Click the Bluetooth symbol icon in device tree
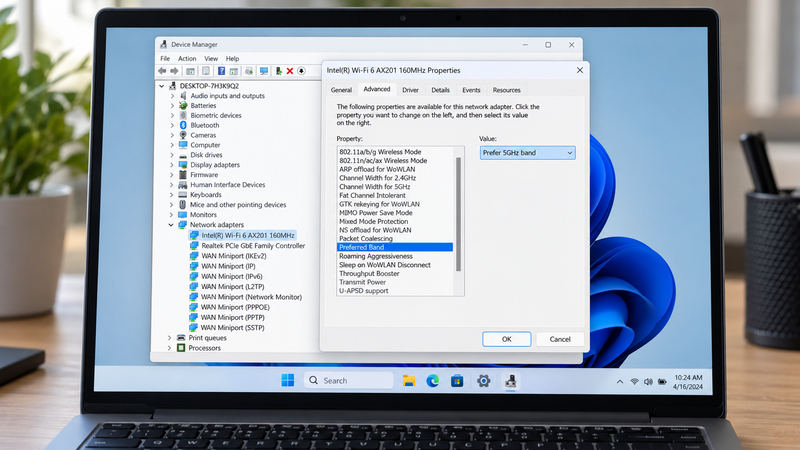The width and height of the screenshot is (800, 450). [183, 125]
